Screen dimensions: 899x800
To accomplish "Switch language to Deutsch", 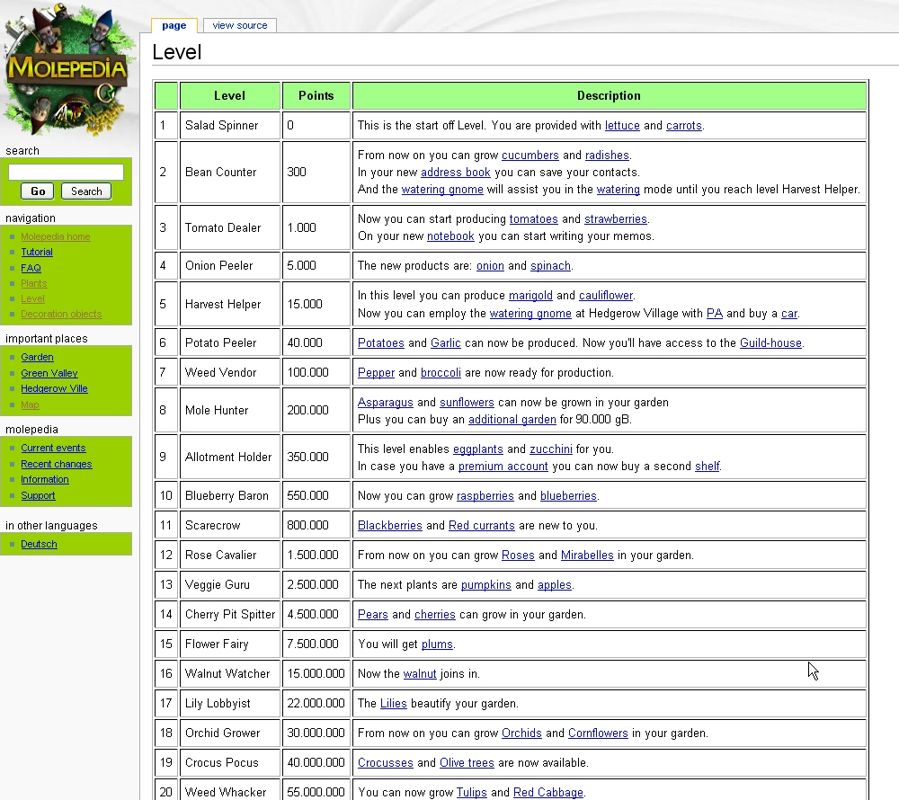I will point(39,544).
